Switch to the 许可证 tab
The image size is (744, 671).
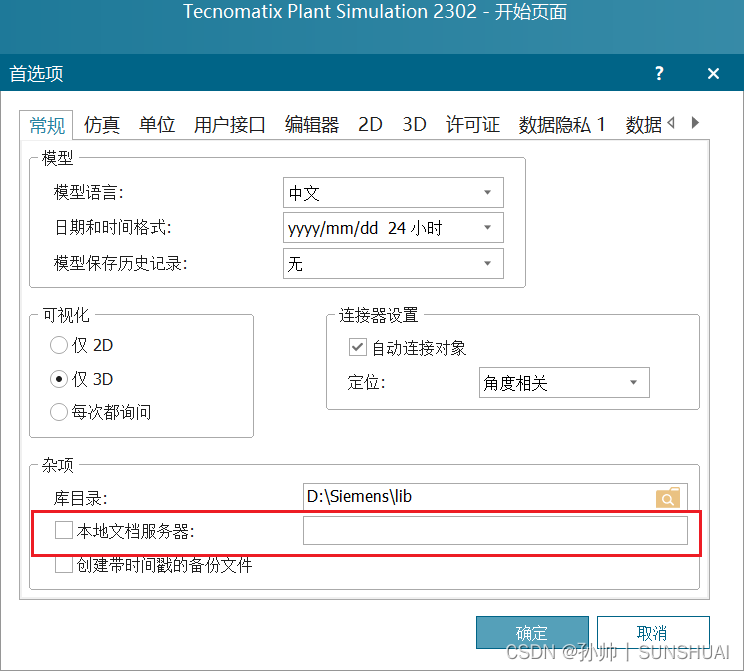472,125
